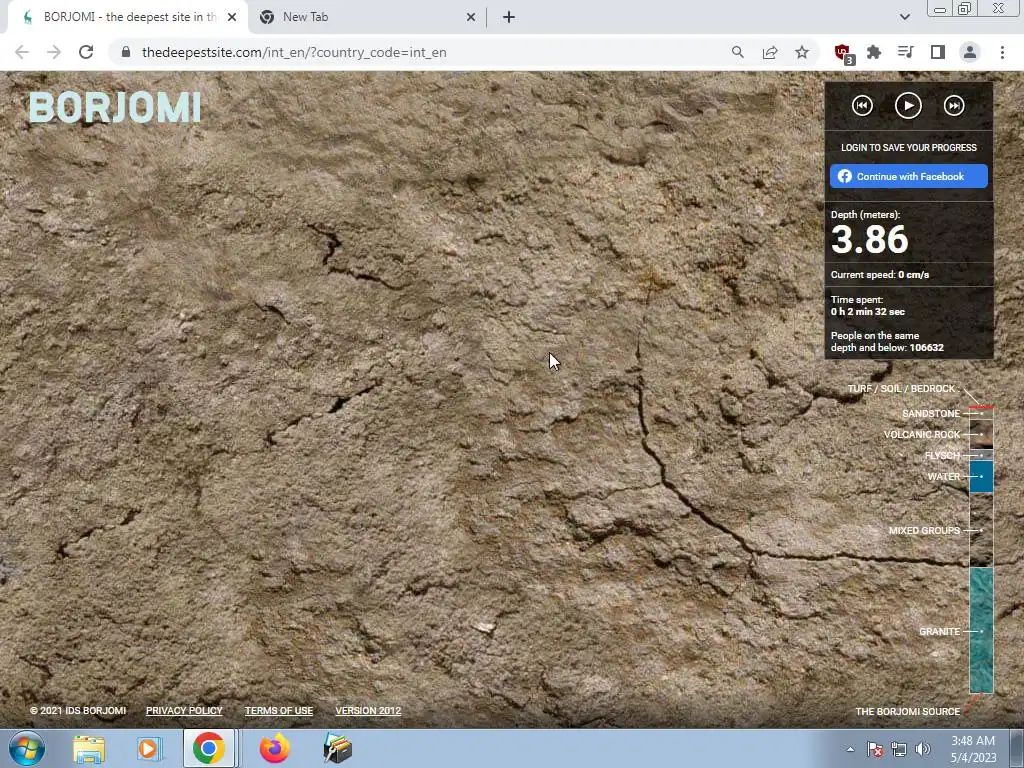Open the taskbar clock and date
This screenshot has width=1024, height=768.
[973, 749]
